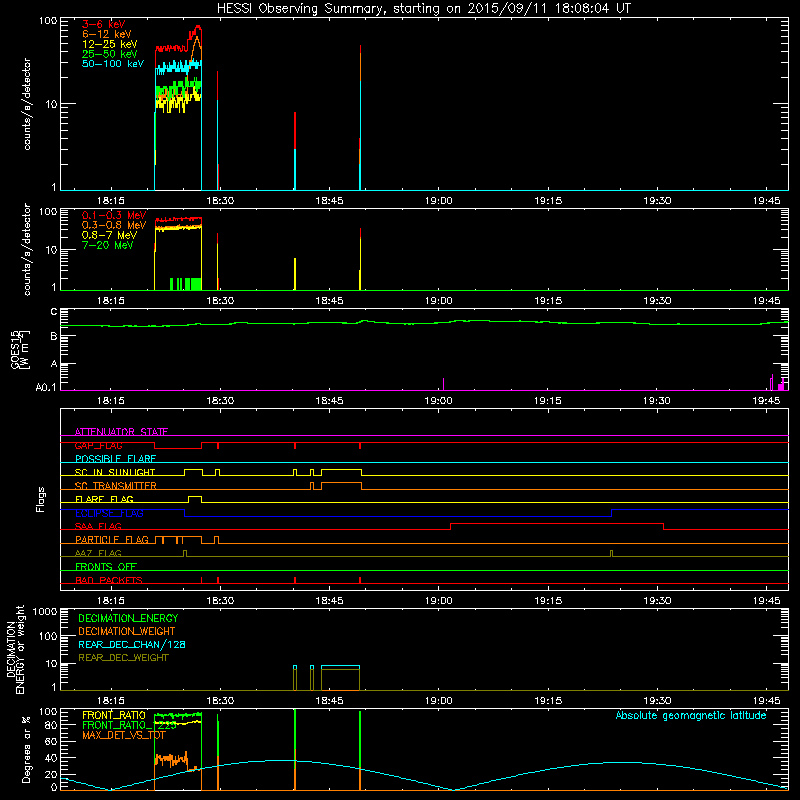Click the 7-20 MeV legend label
The width and height of the screenshot is (800, 800).
coord(107,245)
